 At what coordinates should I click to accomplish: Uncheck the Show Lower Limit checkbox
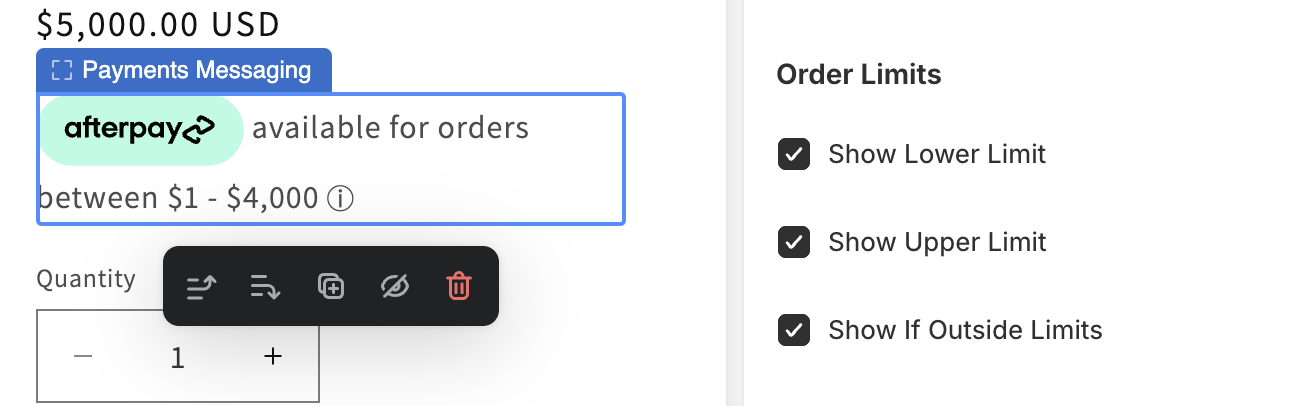(793, 155)
